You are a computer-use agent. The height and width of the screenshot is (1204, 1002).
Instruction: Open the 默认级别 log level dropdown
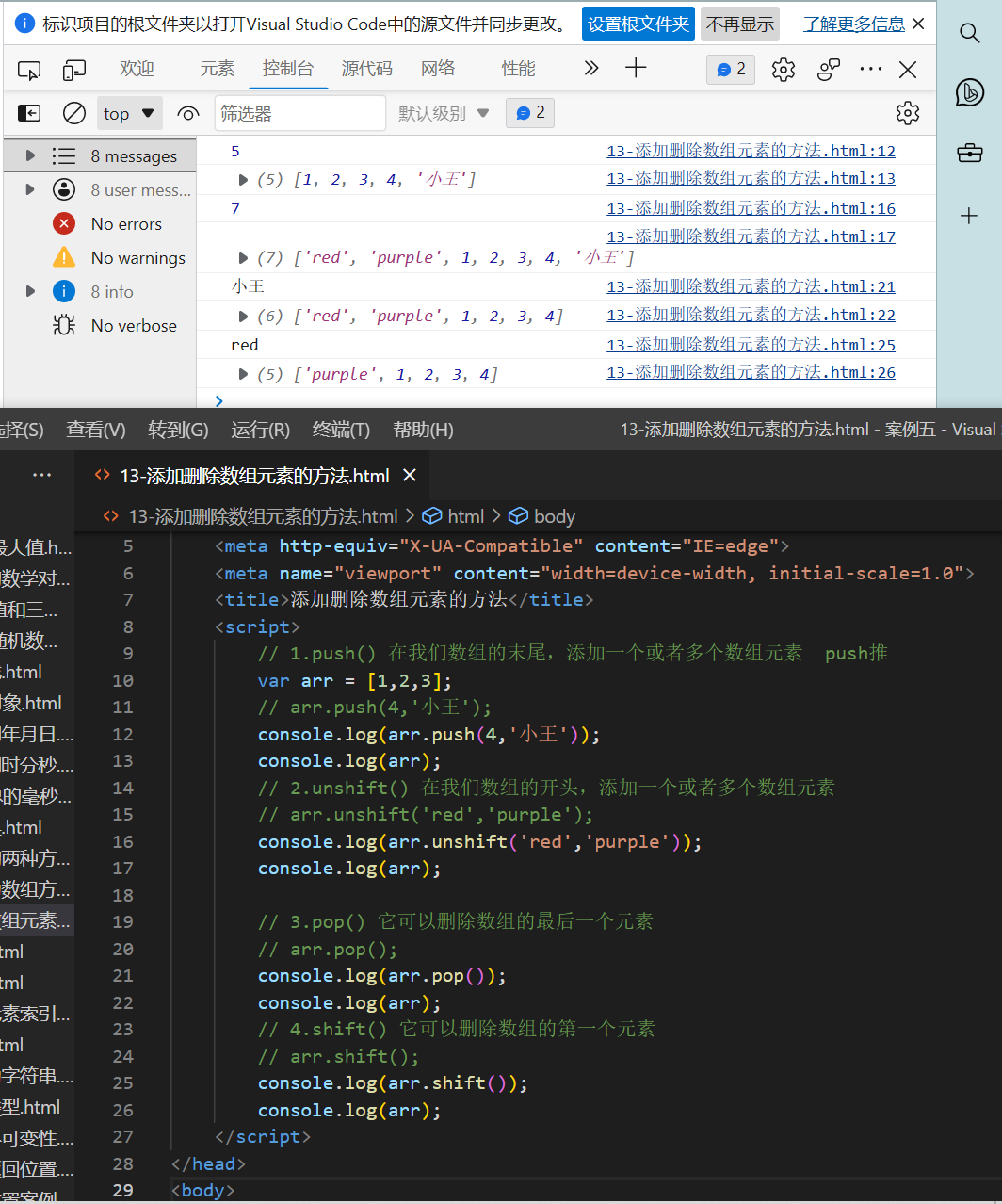[x=444, y=113]
